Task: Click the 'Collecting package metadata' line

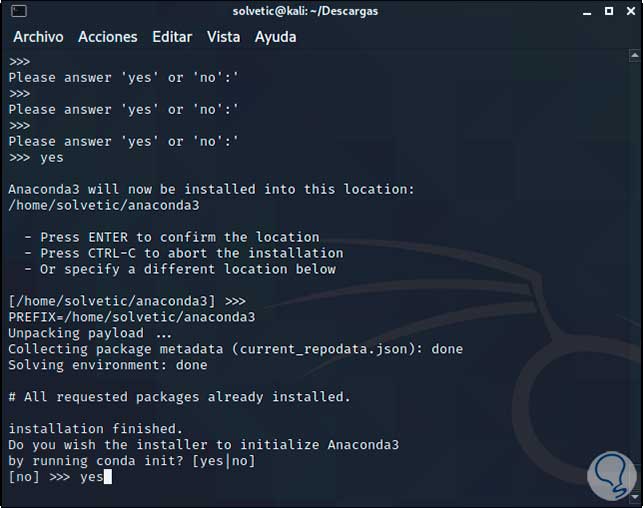Action: click(235, 349)
